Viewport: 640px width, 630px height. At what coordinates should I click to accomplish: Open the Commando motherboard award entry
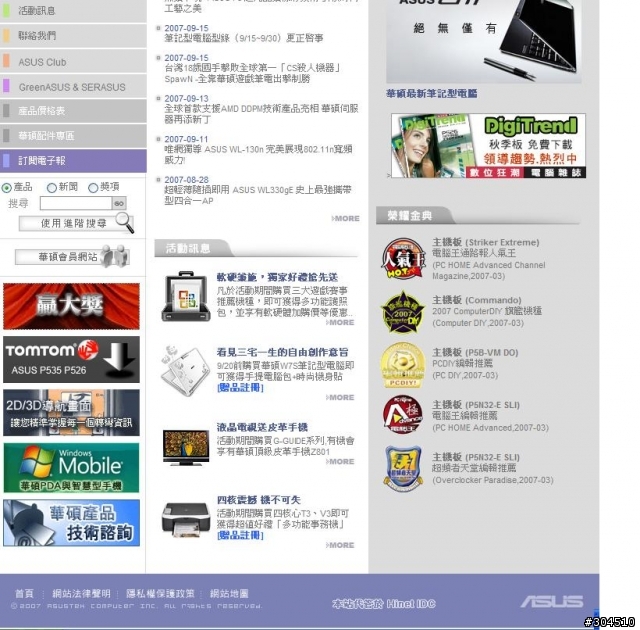pos(487,311)
